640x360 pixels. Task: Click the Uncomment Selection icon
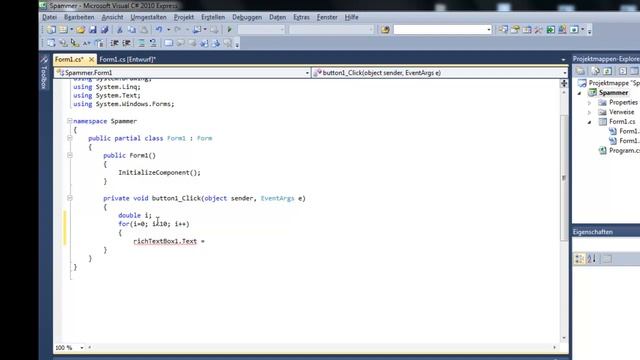pyautogui.click(x=153, y=43)
